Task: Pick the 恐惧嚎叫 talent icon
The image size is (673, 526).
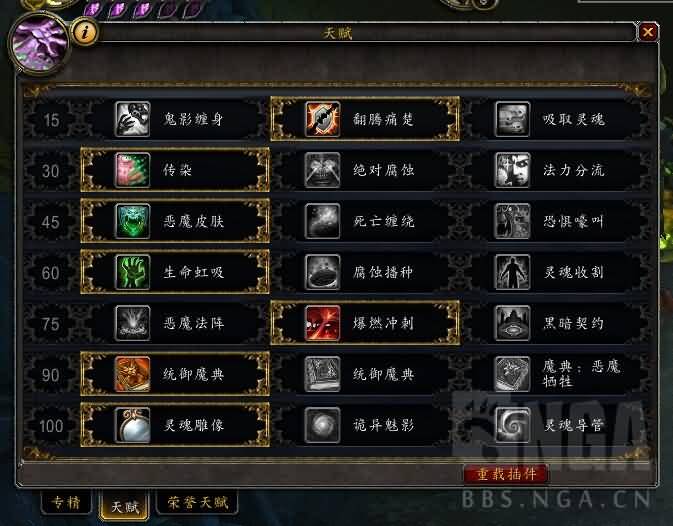Action: (512, 221)
